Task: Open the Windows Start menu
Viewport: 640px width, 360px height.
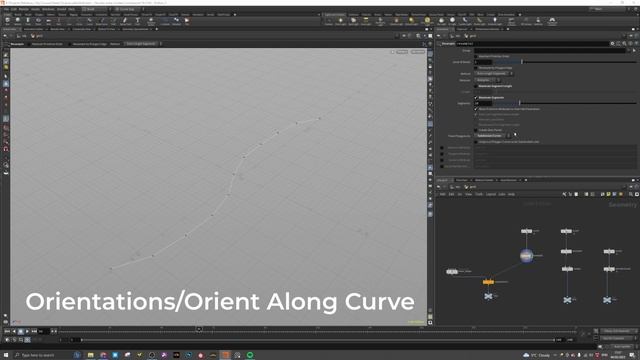Action: click(6, 355)
